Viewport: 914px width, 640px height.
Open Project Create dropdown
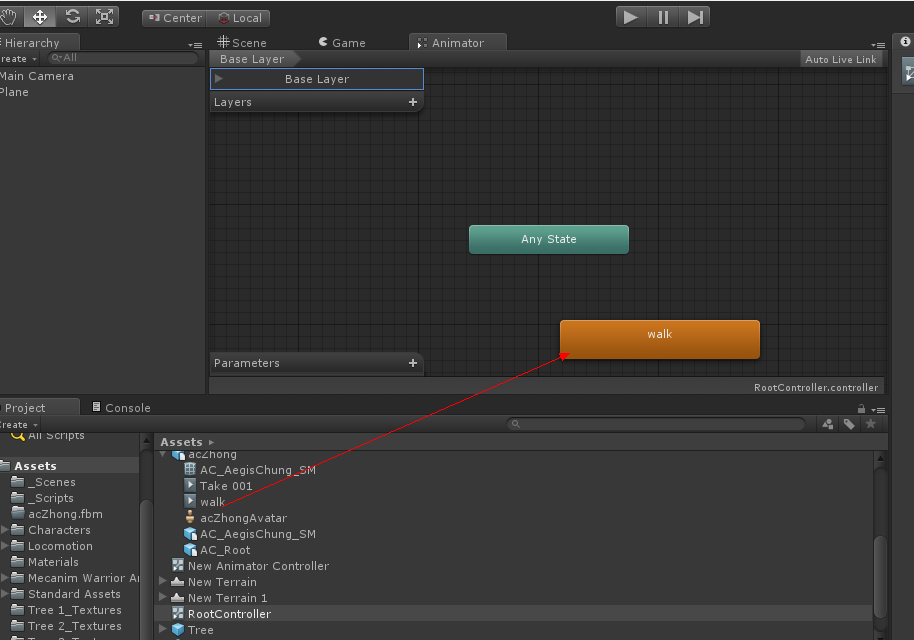[x=19, y=425]
